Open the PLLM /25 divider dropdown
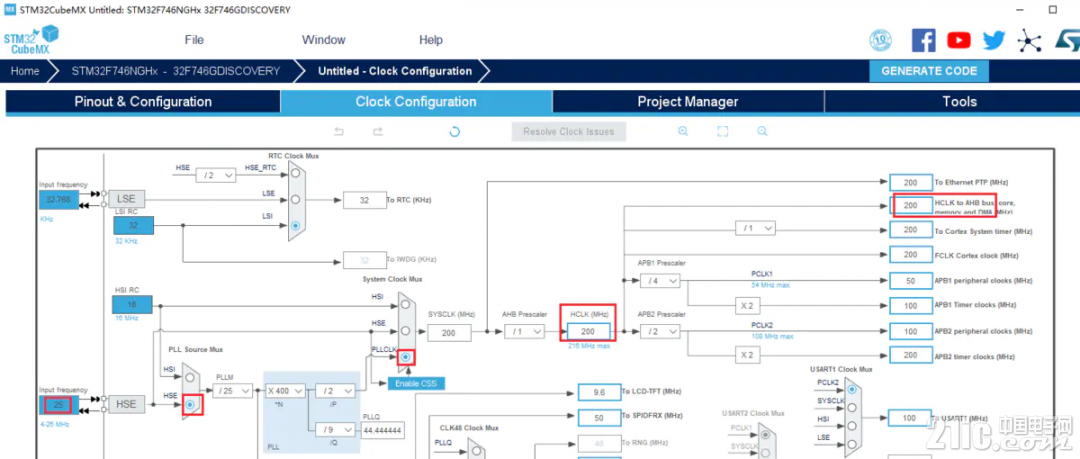This screenshot has width=1080, height=459. pyautogui.click(x=233, y=391)
